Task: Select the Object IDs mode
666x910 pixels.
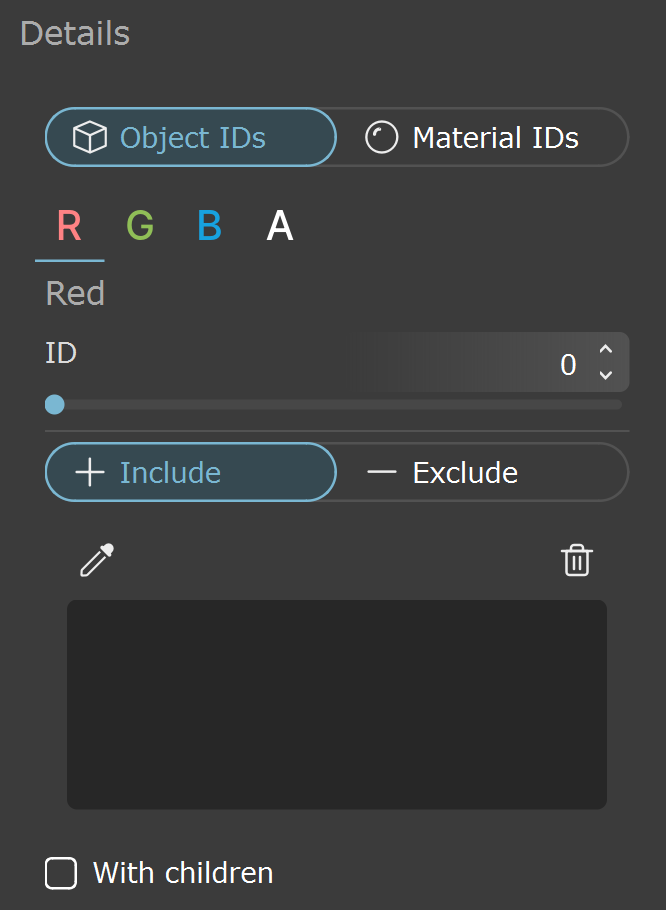Action: (191, 138)
